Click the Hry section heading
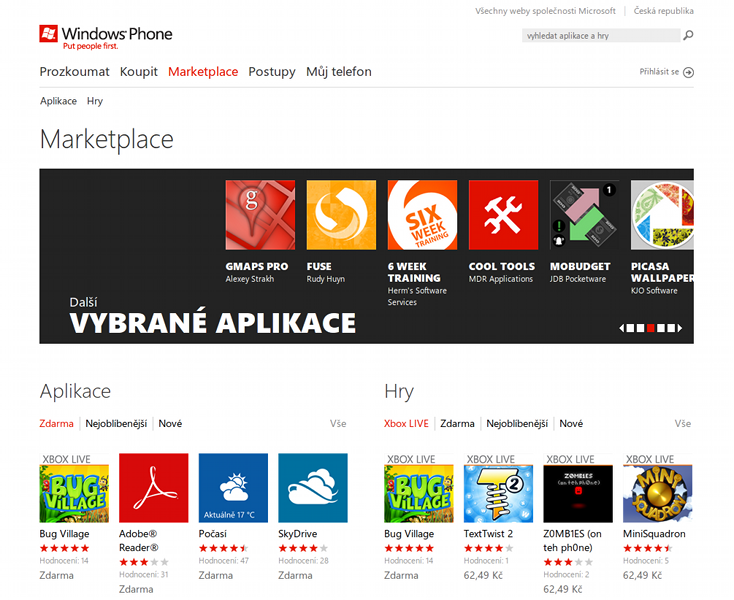The image size is (734, 600). 399,392
